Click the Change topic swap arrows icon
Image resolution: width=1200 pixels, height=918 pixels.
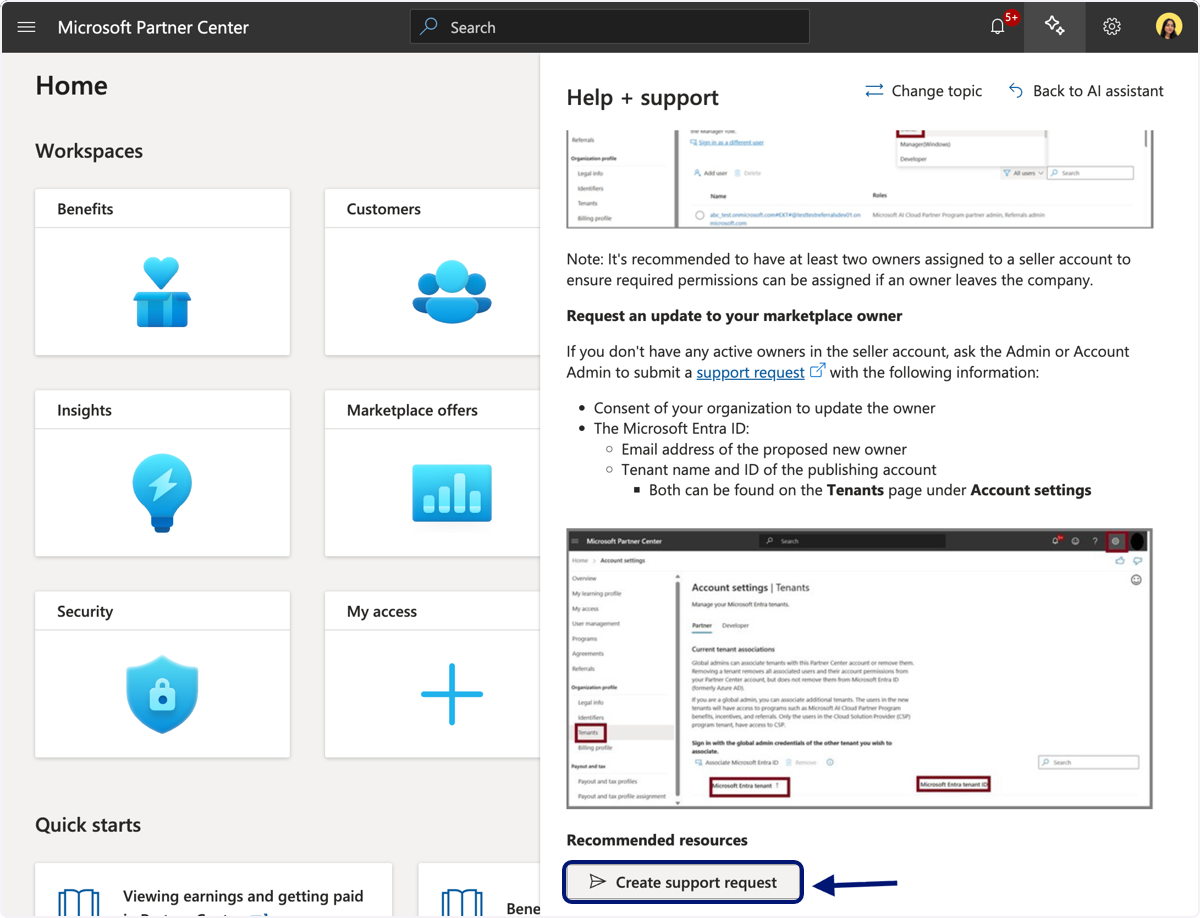coord(874,91)
